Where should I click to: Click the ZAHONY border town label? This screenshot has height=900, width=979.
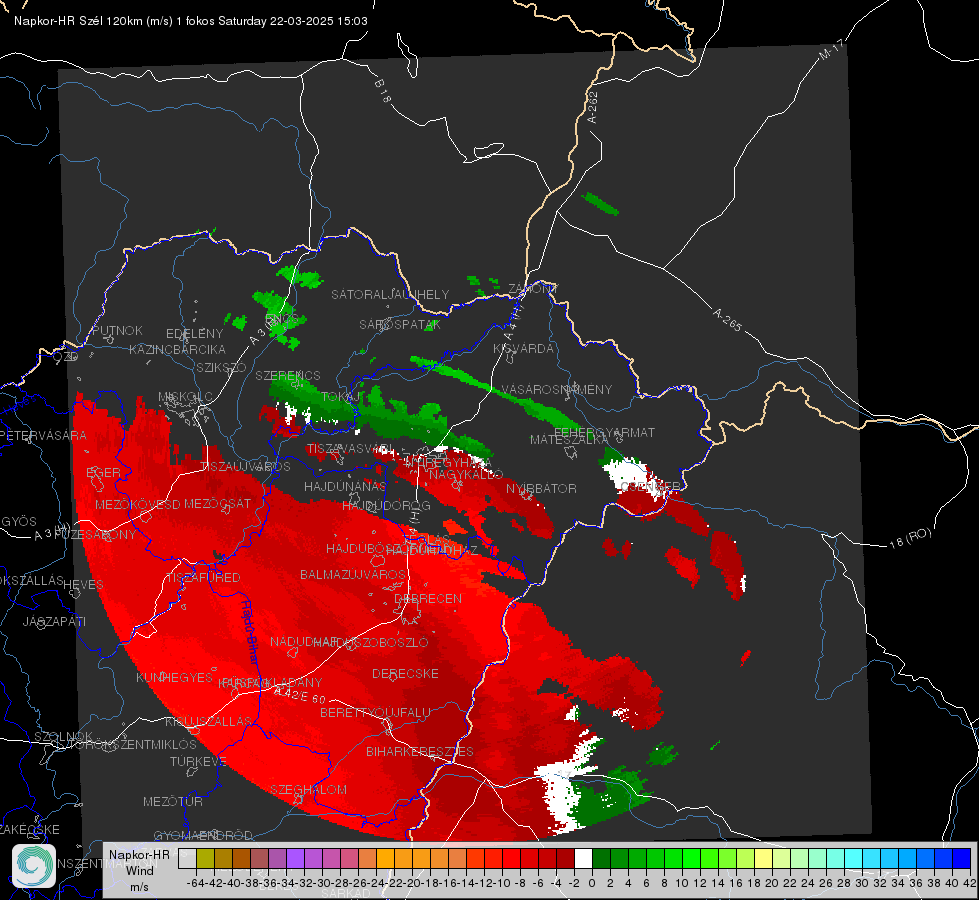click(x=533, y=289)
